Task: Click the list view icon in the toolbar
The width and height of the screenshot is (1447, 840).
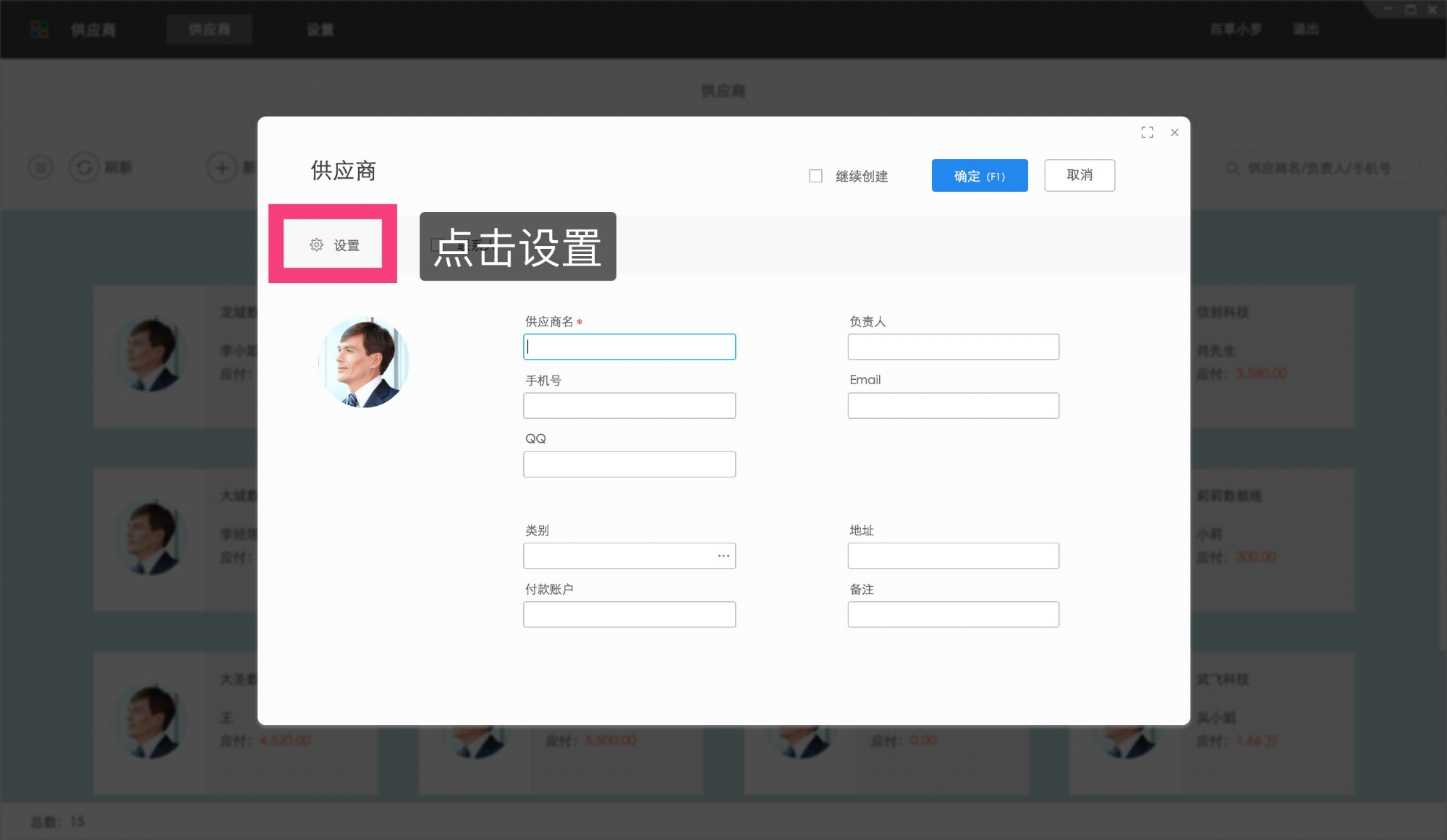Action: click(41, 167)
